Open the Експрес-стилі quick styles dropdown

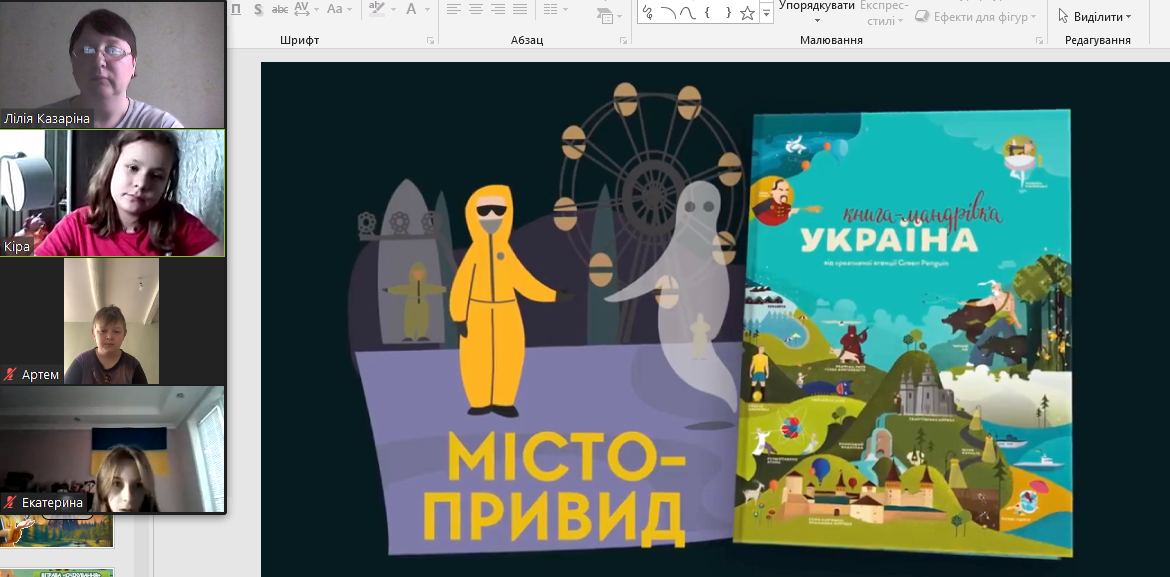coord(884,13)
